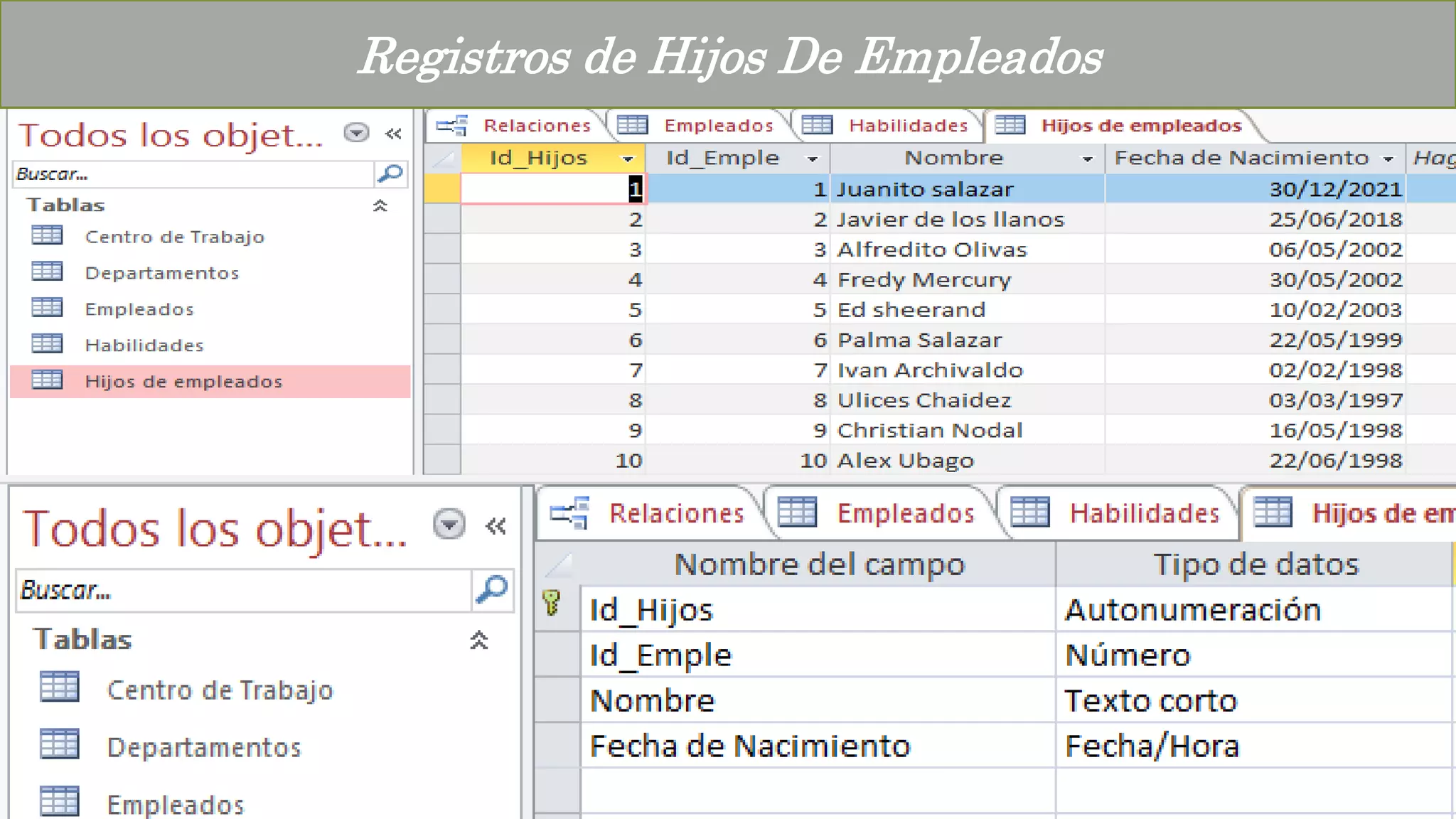Screen dimensions: 1456x819
Task: Click the name cell Javier de los llanos
Action: (968, 219)
